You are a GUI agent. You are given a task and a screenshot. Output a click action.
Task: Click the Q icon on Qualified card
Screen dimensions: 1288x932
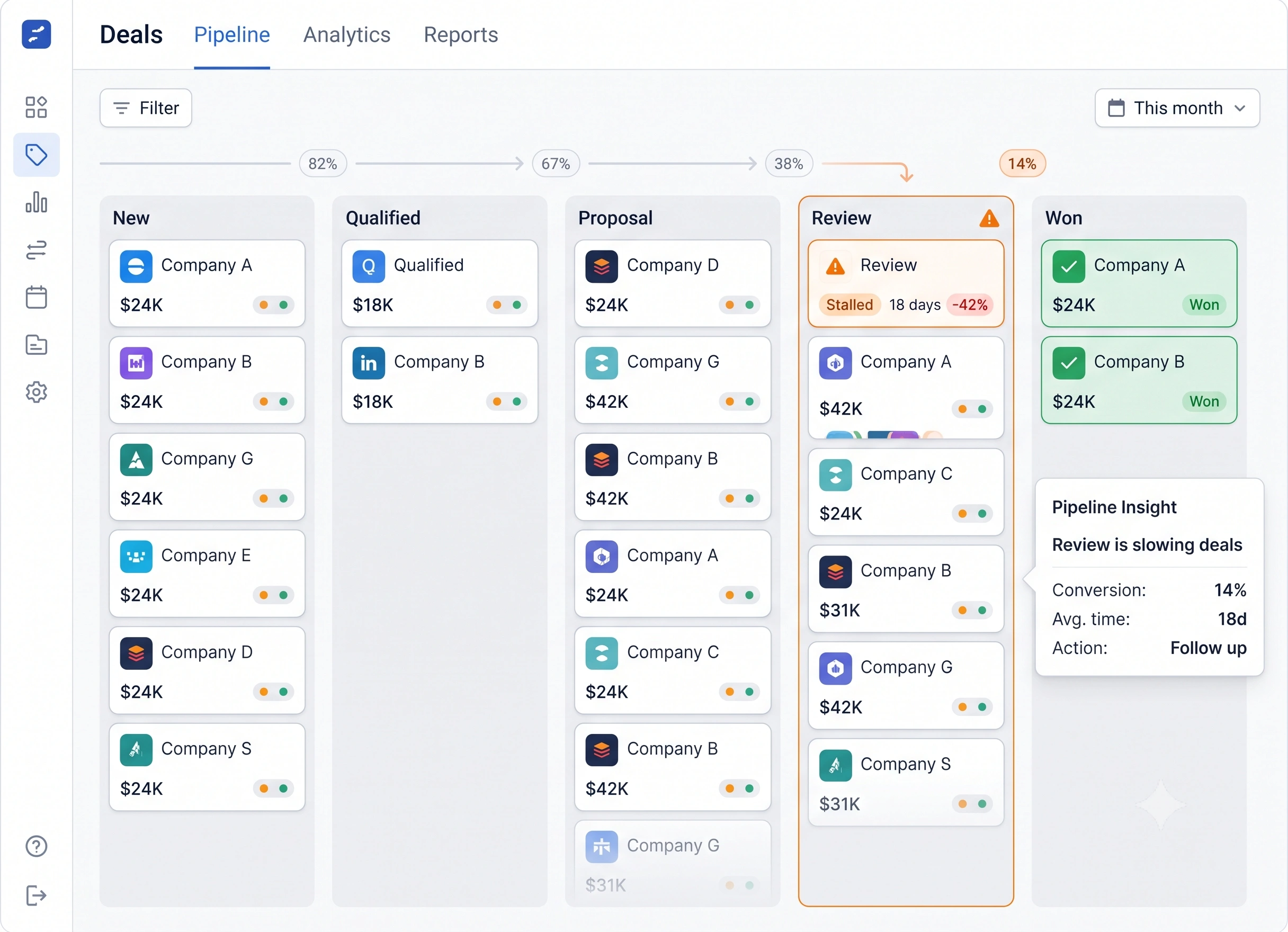coord(369,266)
